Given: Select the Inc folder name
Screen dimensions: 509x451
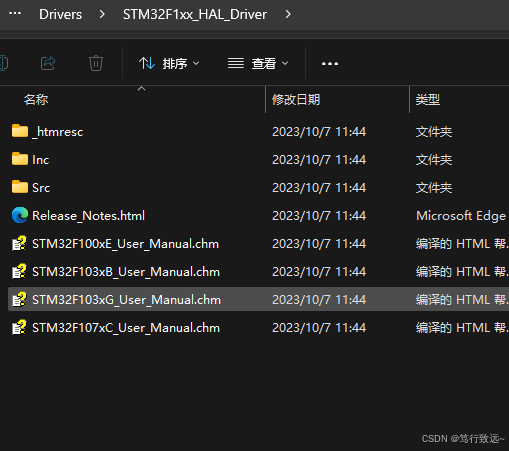Looking at the screenshot, I should [x=41, y=160].
